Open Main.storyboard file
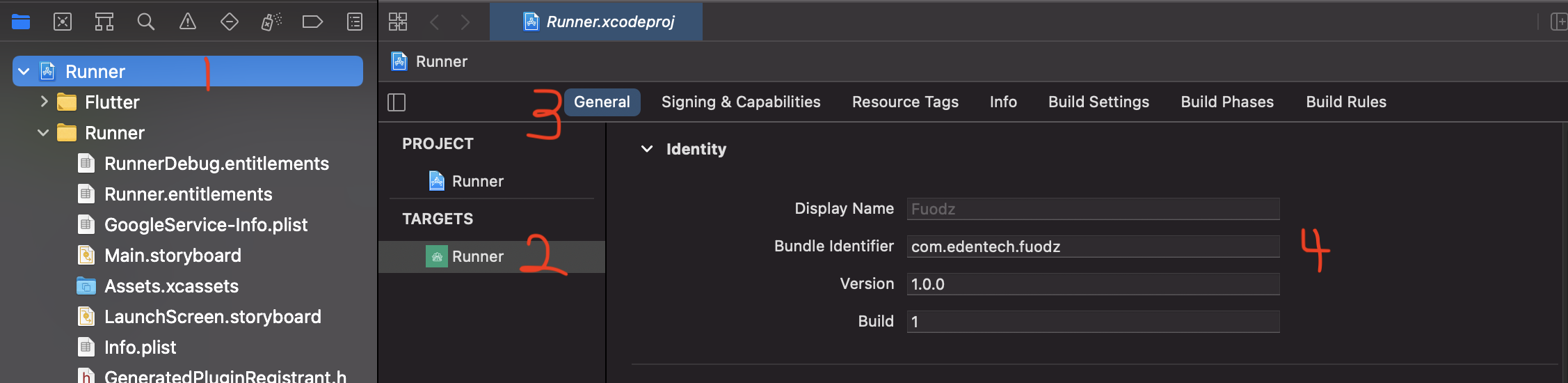Viewport: 1568px width, 383px height. click(173, 255)
